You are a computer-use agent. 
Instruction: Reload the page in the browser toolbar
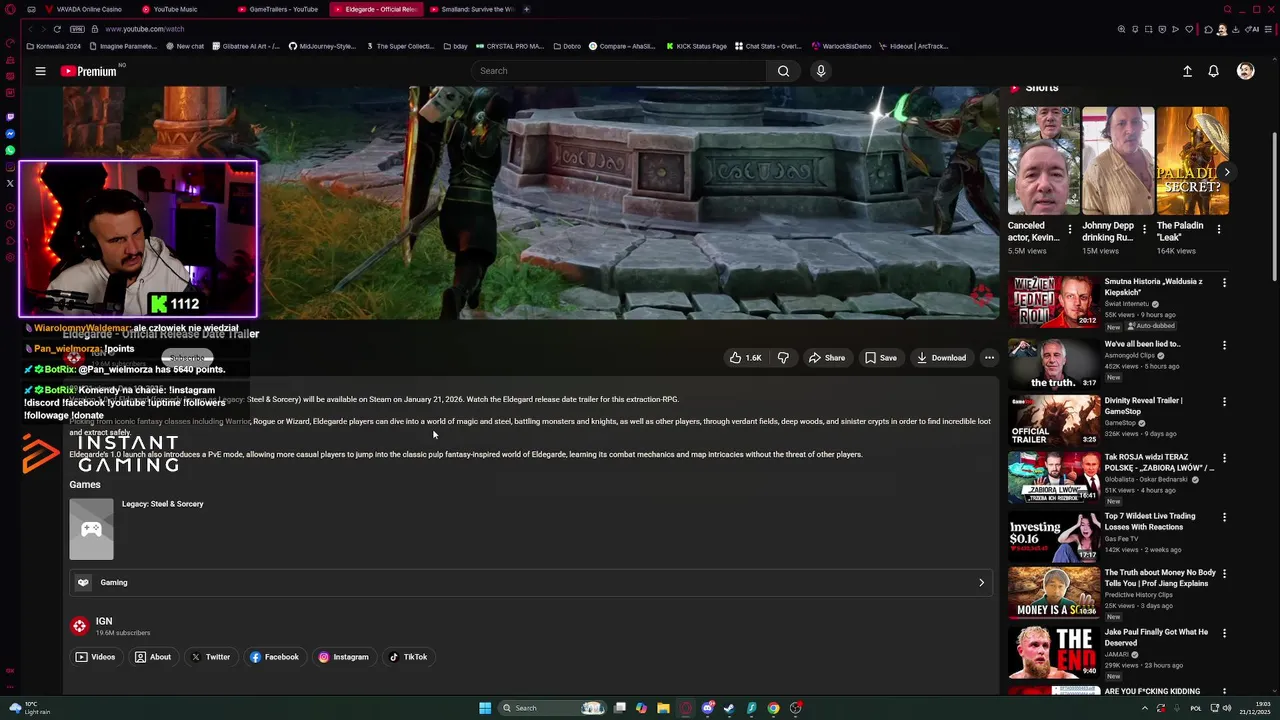click(x=57, y=29)
